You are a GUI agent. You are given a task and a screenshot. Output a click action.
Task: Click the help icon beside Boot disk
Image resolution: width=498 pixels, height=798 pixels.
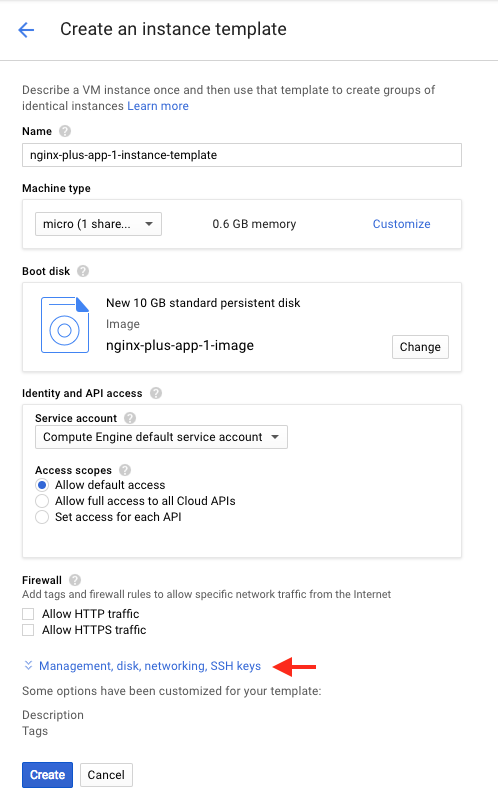pyautogui.click(x=83, y=271)
